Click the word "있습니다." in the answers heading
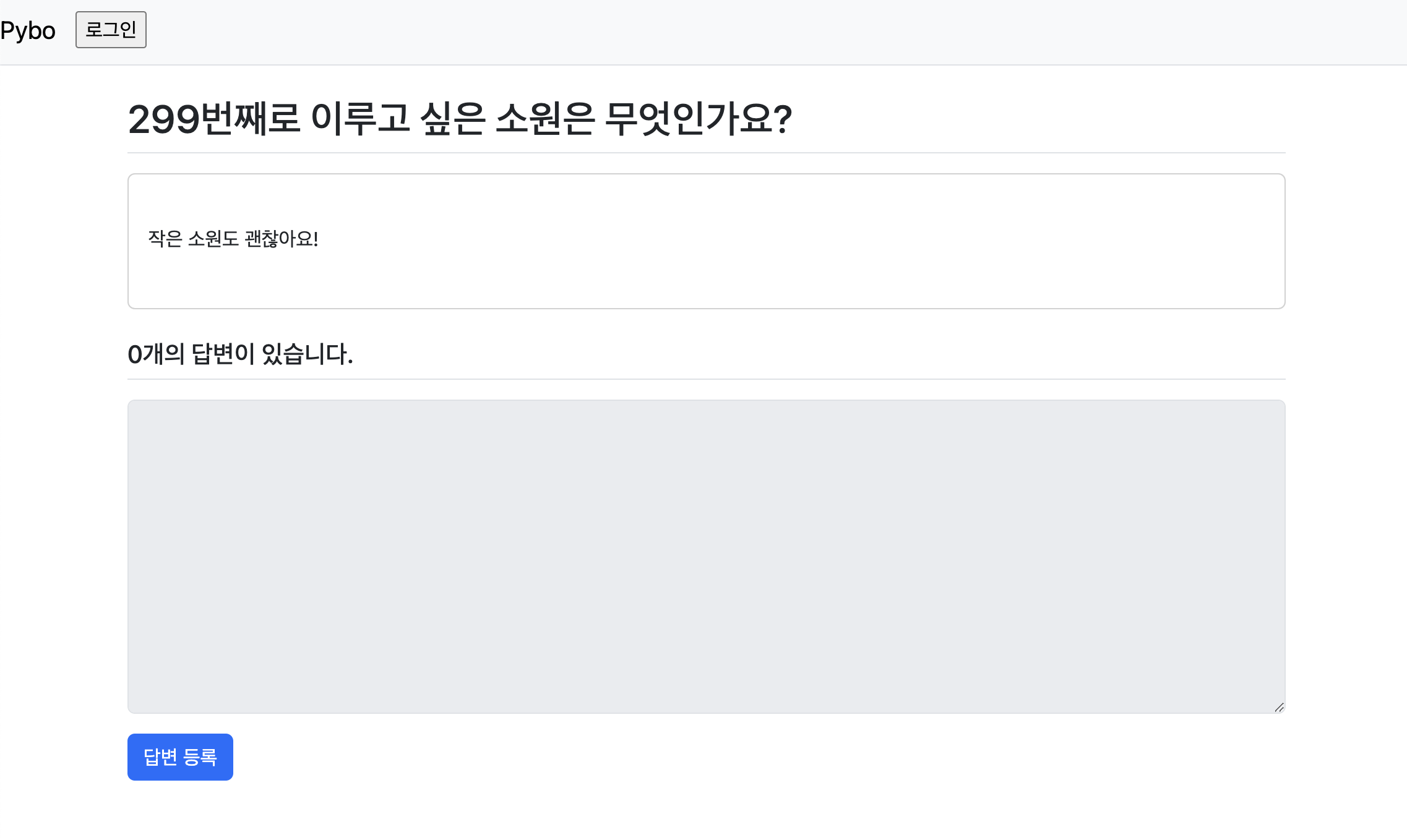1407x840 pixels. pyautogui.click(x=307, y=354)
